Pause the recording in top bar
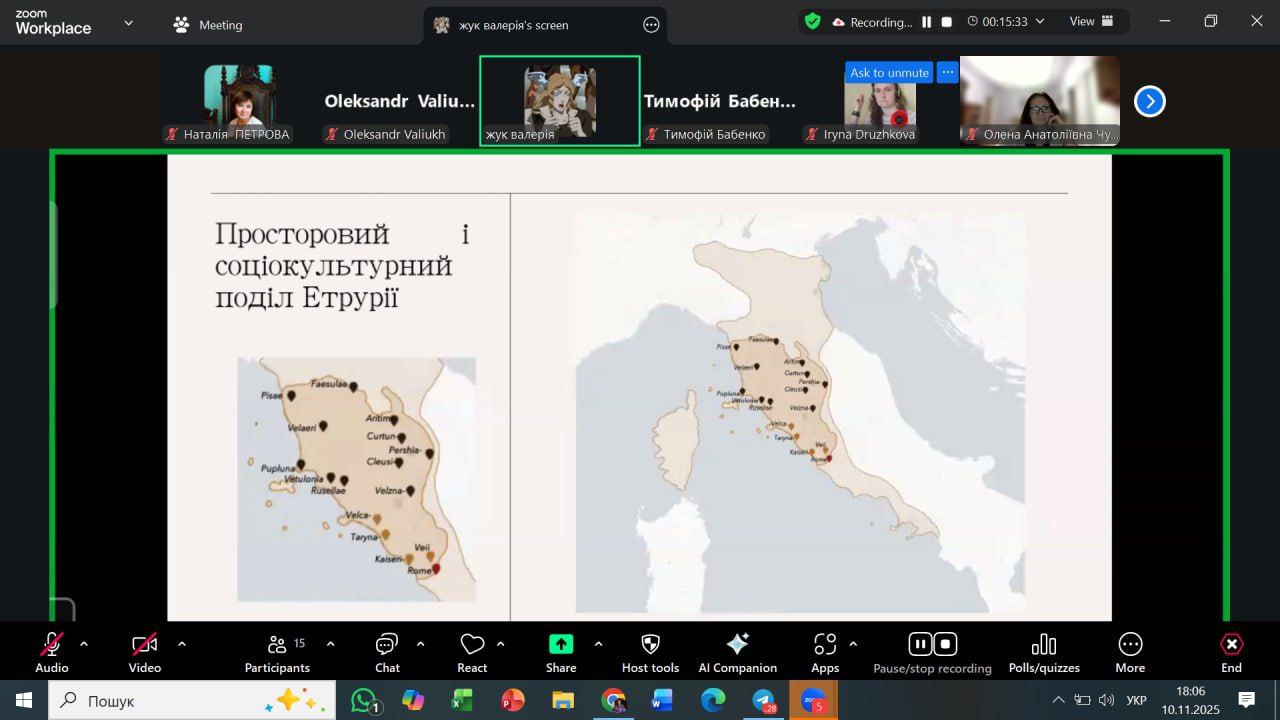1280x720 pixels. tap(927, 22)
